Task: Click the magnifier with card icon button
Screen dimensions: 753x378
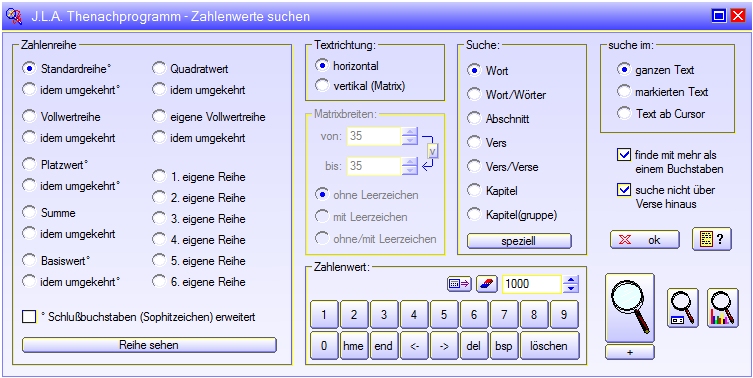Action: point(682,308)
